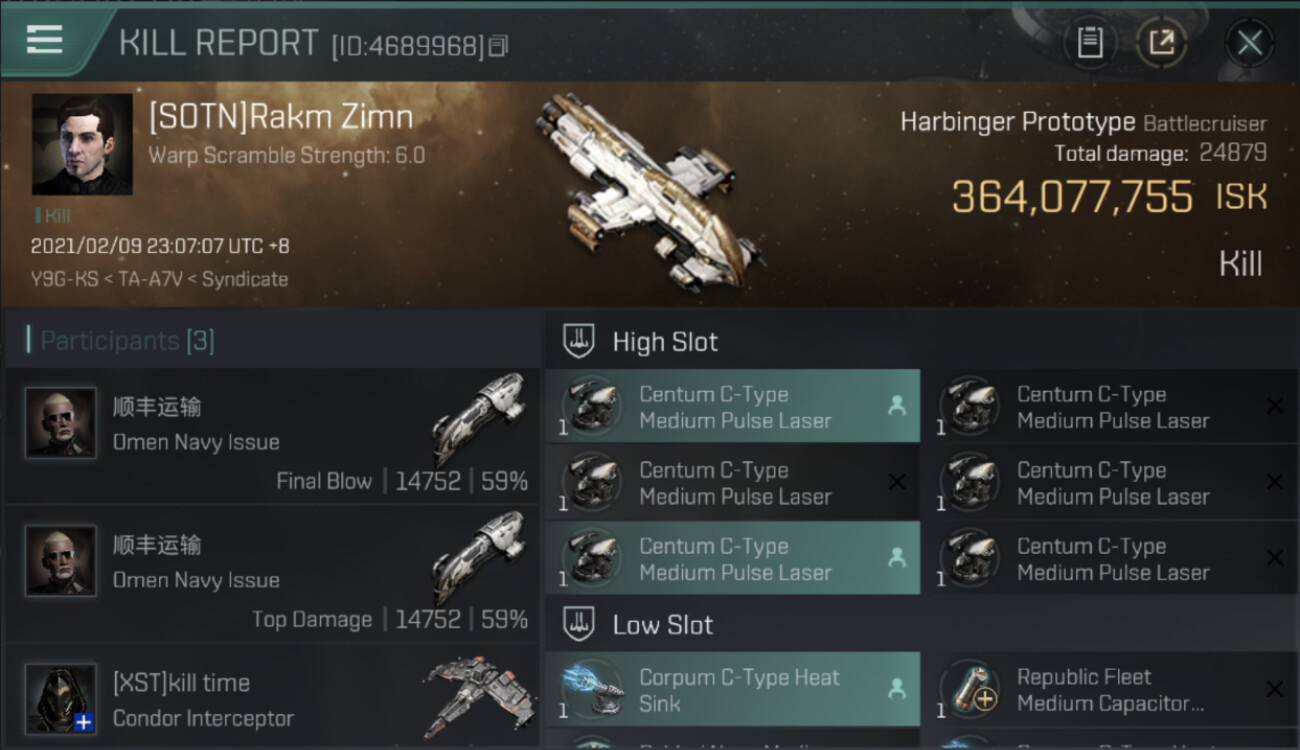Select the Corpum C-Type Heat Sink module
This screenshot has height=750, width=1300.
732,689
